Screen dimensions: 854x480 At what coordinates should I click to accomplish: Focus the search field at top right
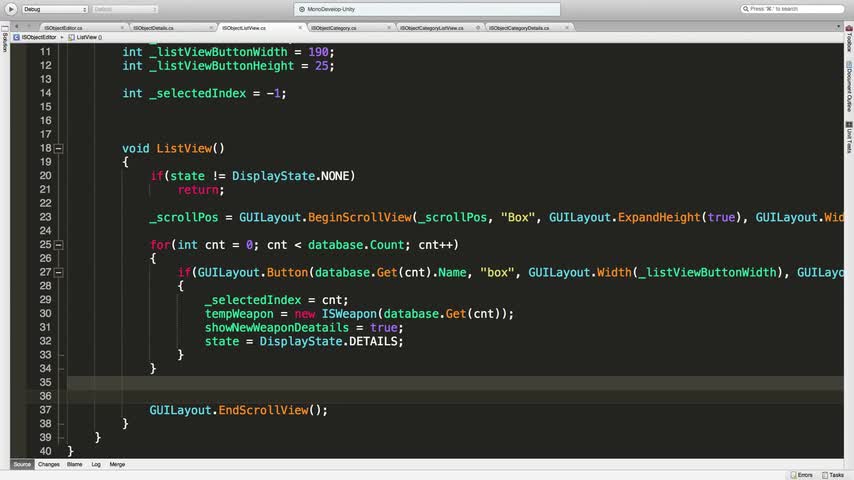click(792, 9)
